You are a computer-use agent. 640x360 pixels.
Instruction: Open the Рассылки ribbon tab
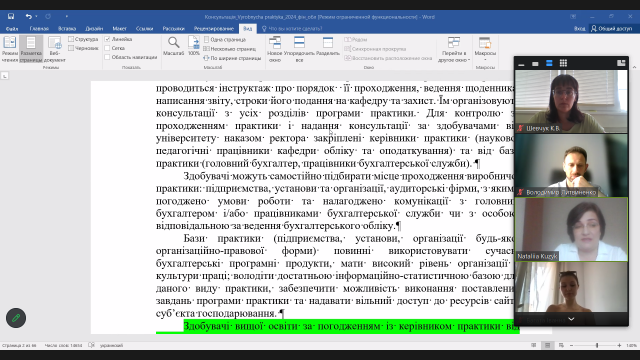point(173,29)
